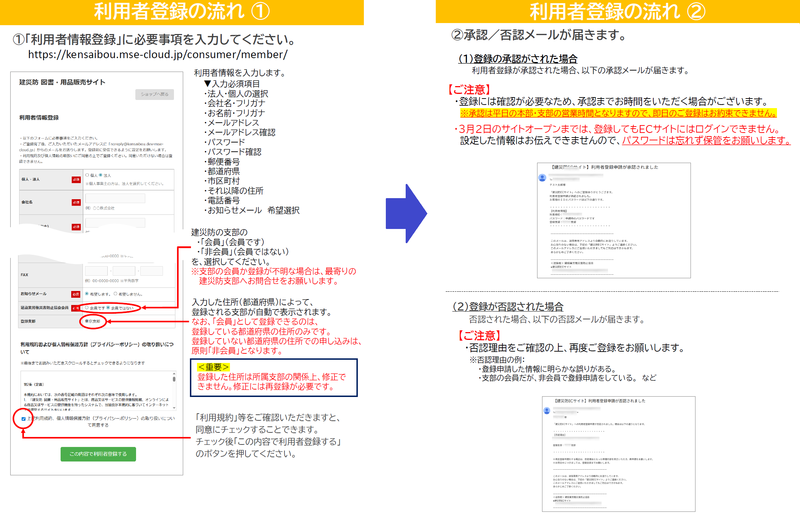Image resolution: width=800 pixels, height=526 pixels.
Task: Select 希望しません for newsletter email
Action: (x=113, y=295)
